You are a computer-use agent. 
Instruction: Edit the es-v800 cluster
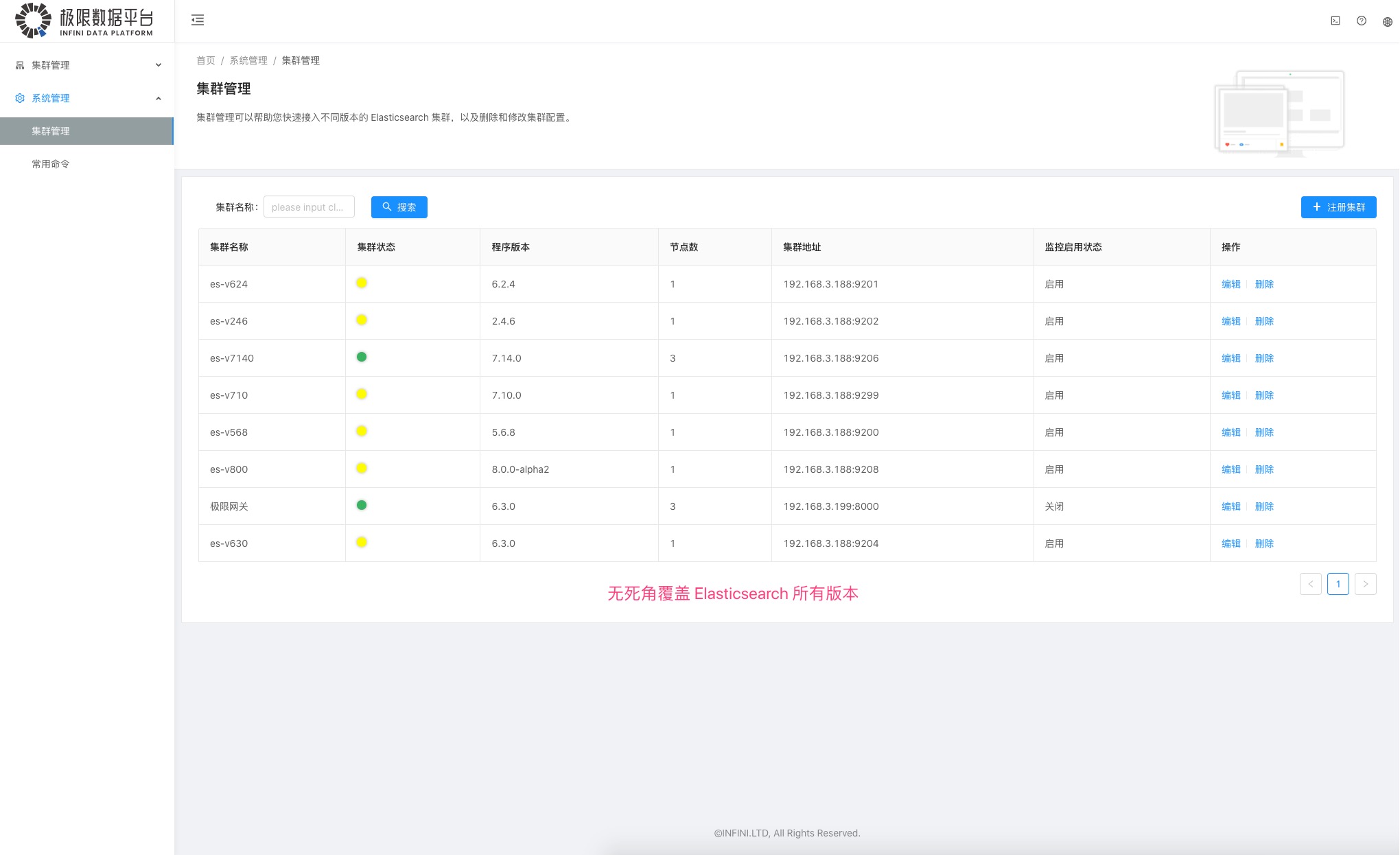1231,469
